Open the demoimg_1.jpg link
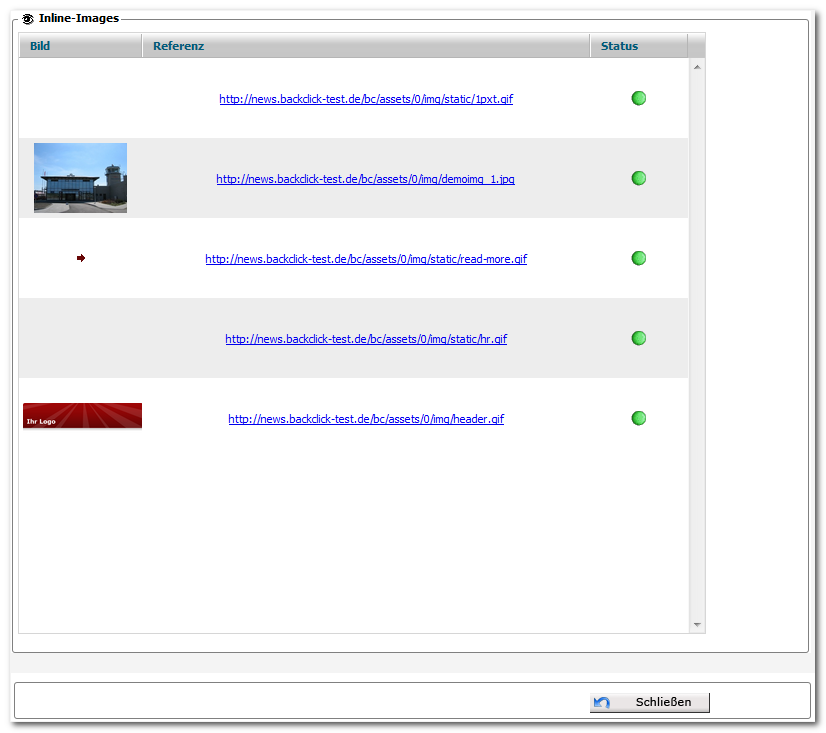Viewport: 826px width, 733px height. coord(366,179)
